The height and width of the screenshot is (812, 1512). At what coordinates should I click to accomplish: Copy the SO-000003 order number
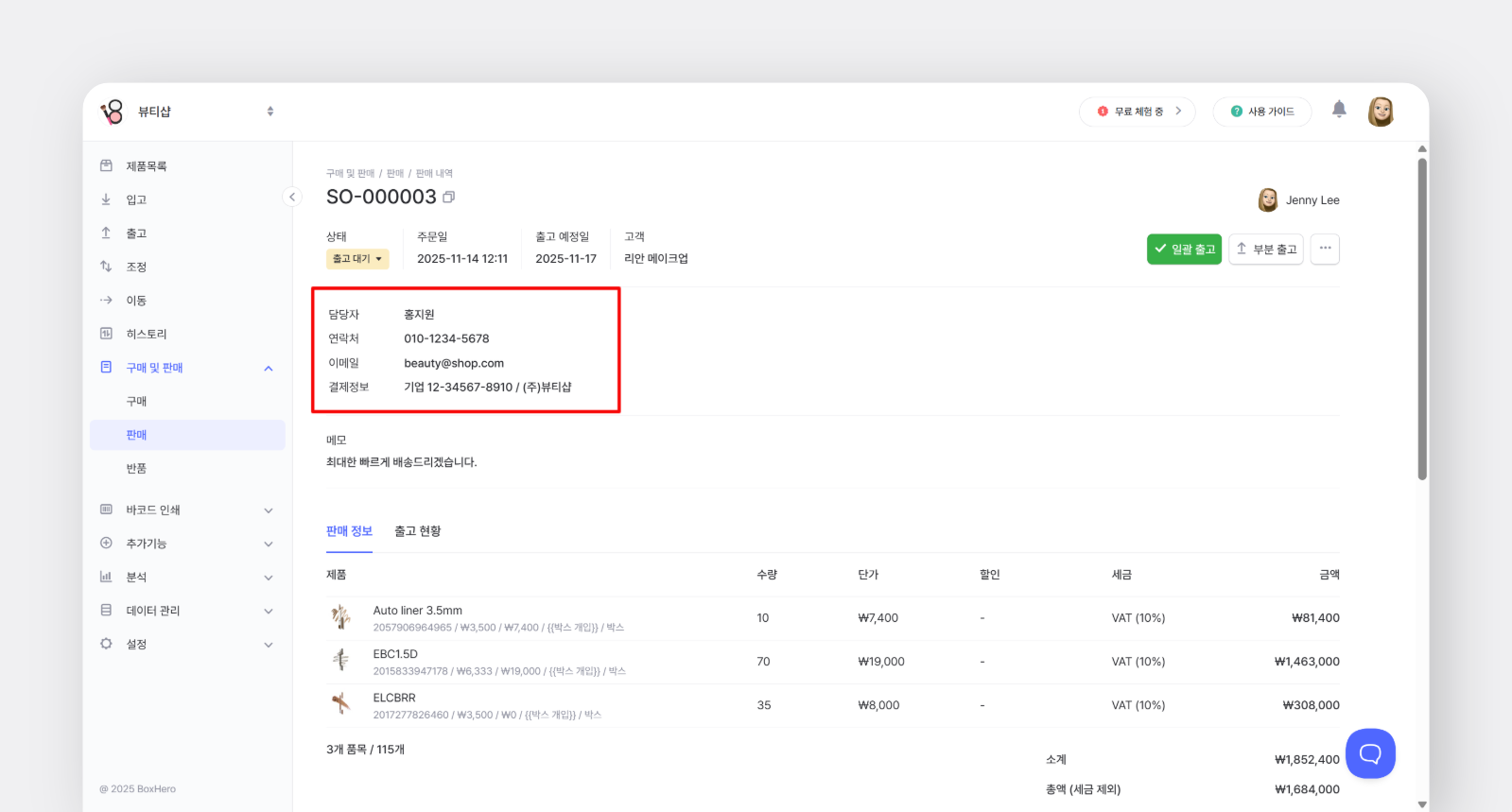(449, 197)
